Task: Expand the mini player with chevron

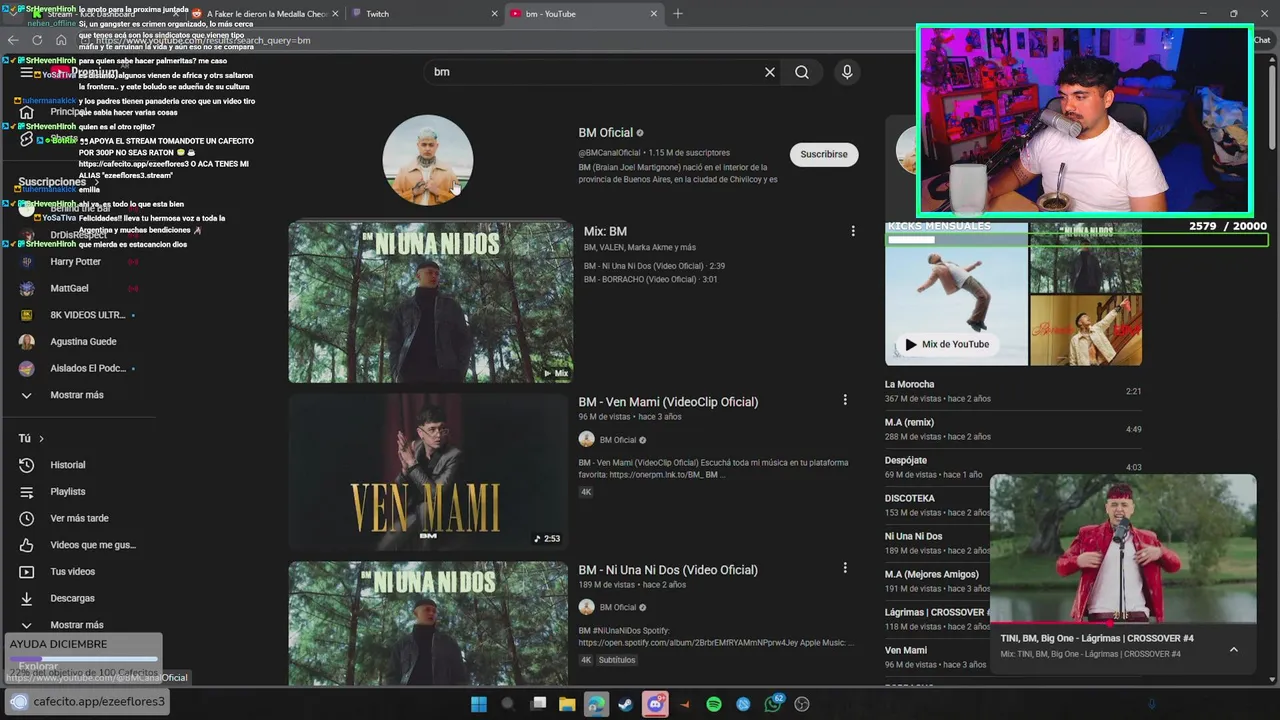Action: [1234, 649]
